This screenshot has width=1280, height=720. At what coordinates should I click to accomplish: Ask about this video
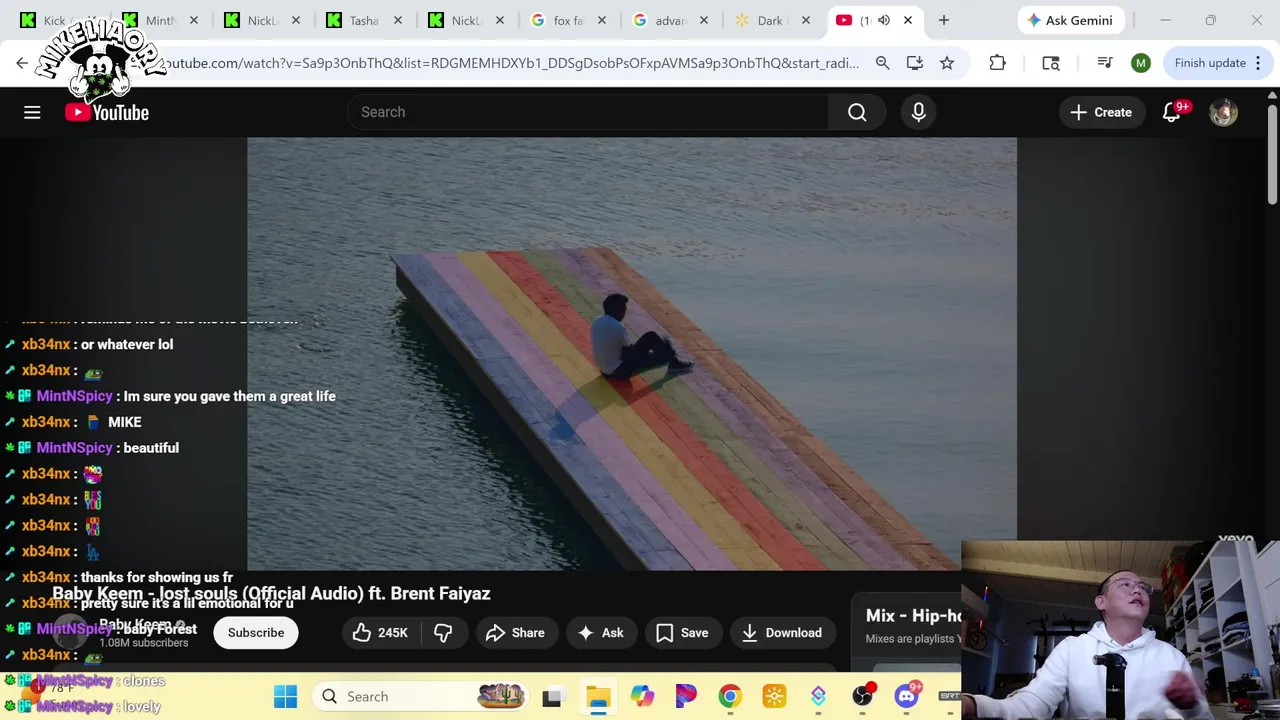tap(601, 632)
